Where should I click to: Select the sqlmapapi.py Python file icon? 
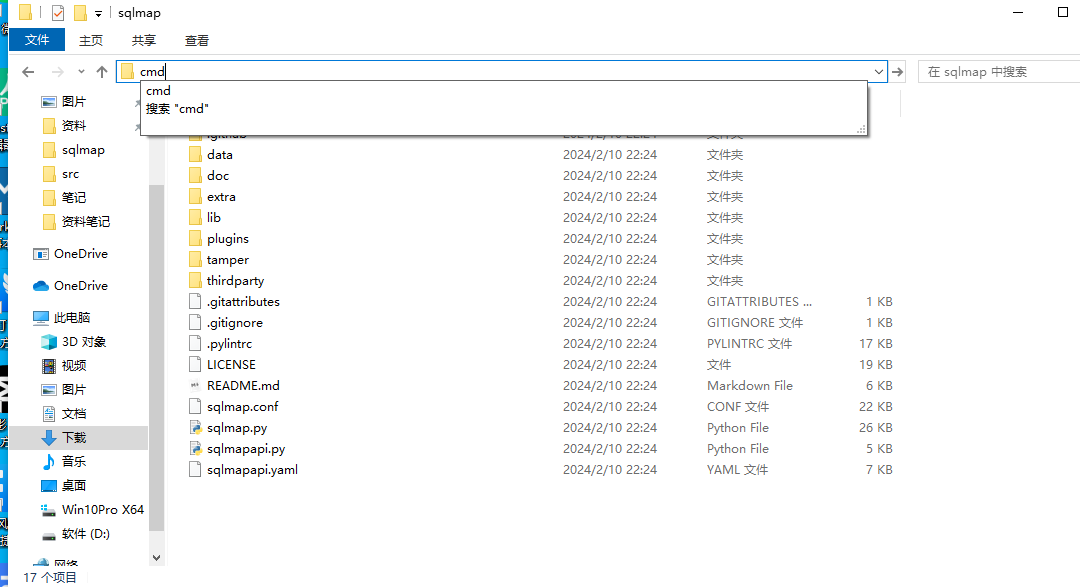tap(196, 449)
